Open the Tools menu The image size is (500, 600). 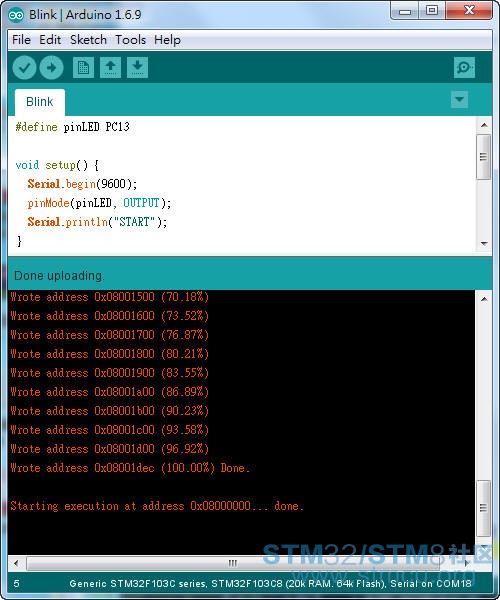[131, 40]
